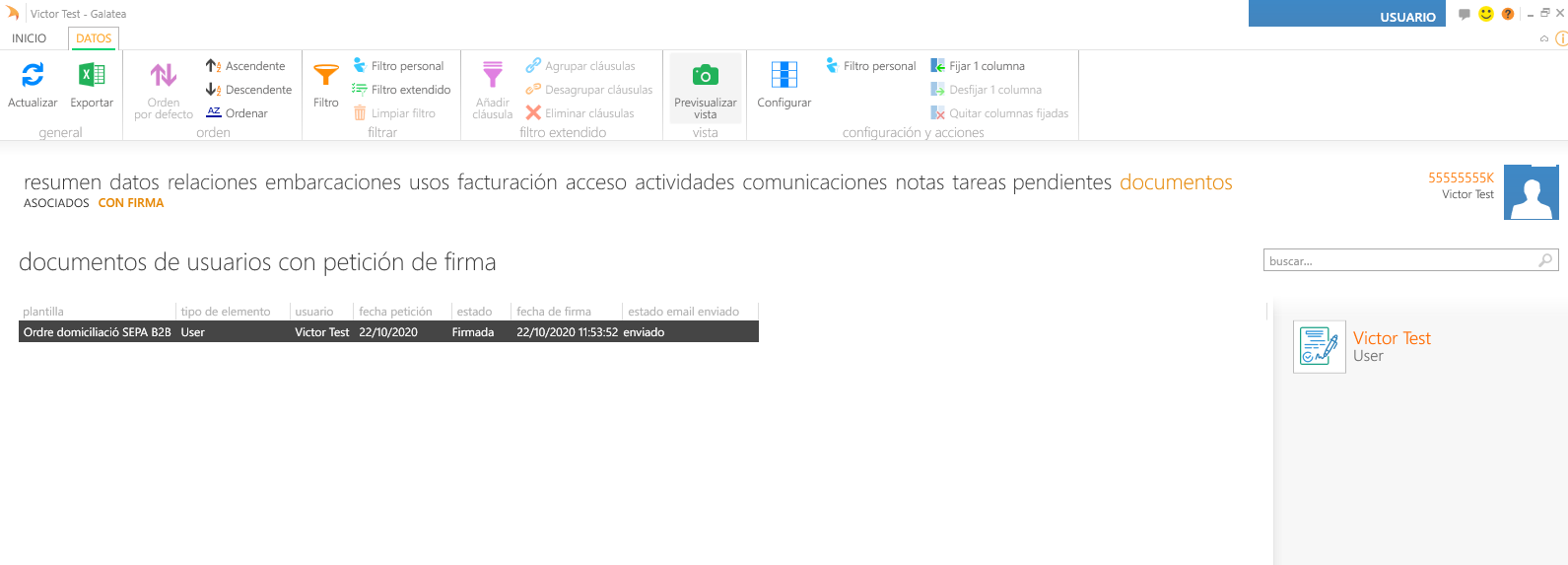Click the Ordenar A-Z button

click(238, 113)
